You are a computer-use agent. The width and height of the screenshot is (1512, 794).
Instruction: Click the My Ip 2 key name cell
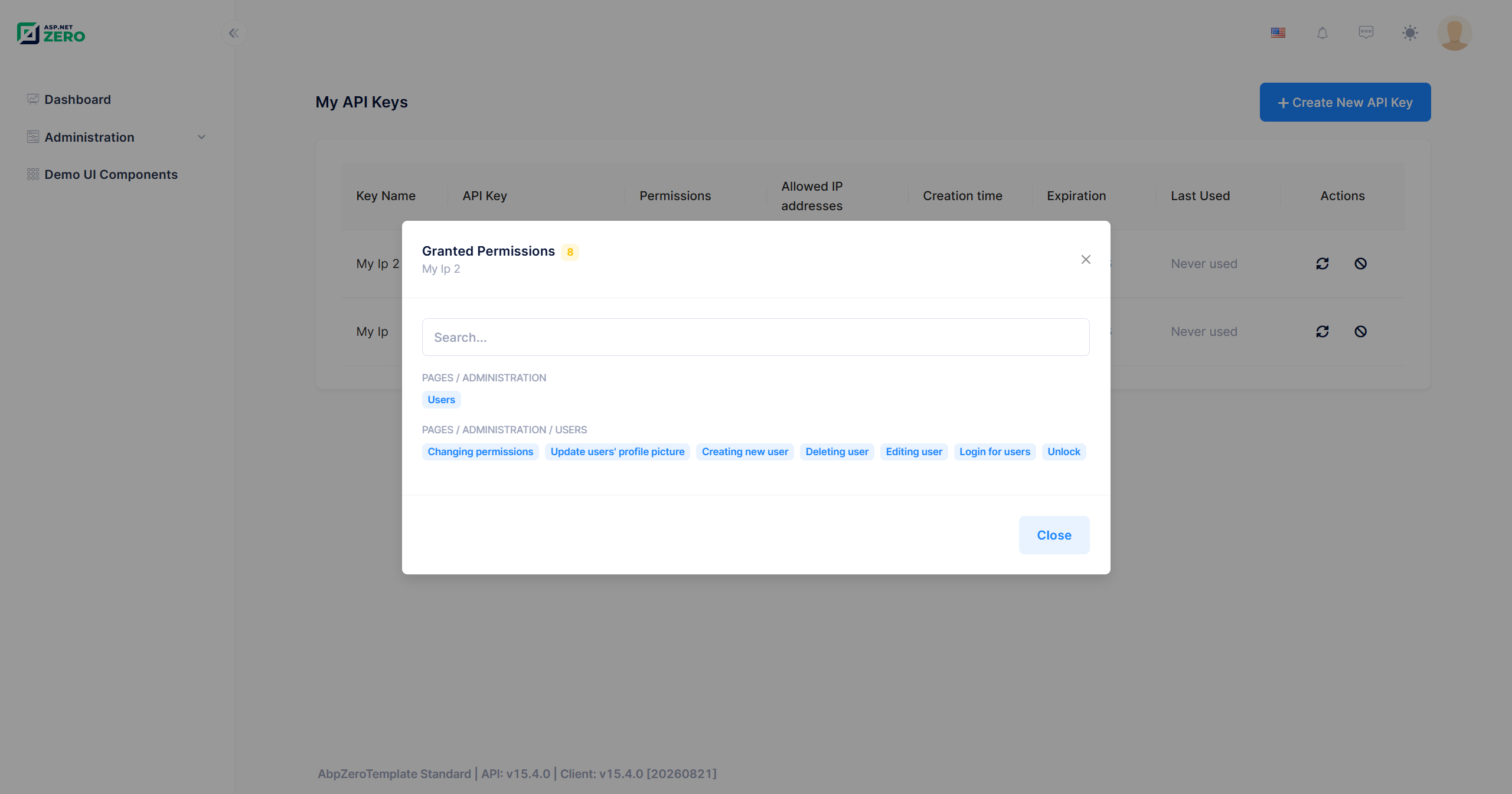[x=378, y=263]
